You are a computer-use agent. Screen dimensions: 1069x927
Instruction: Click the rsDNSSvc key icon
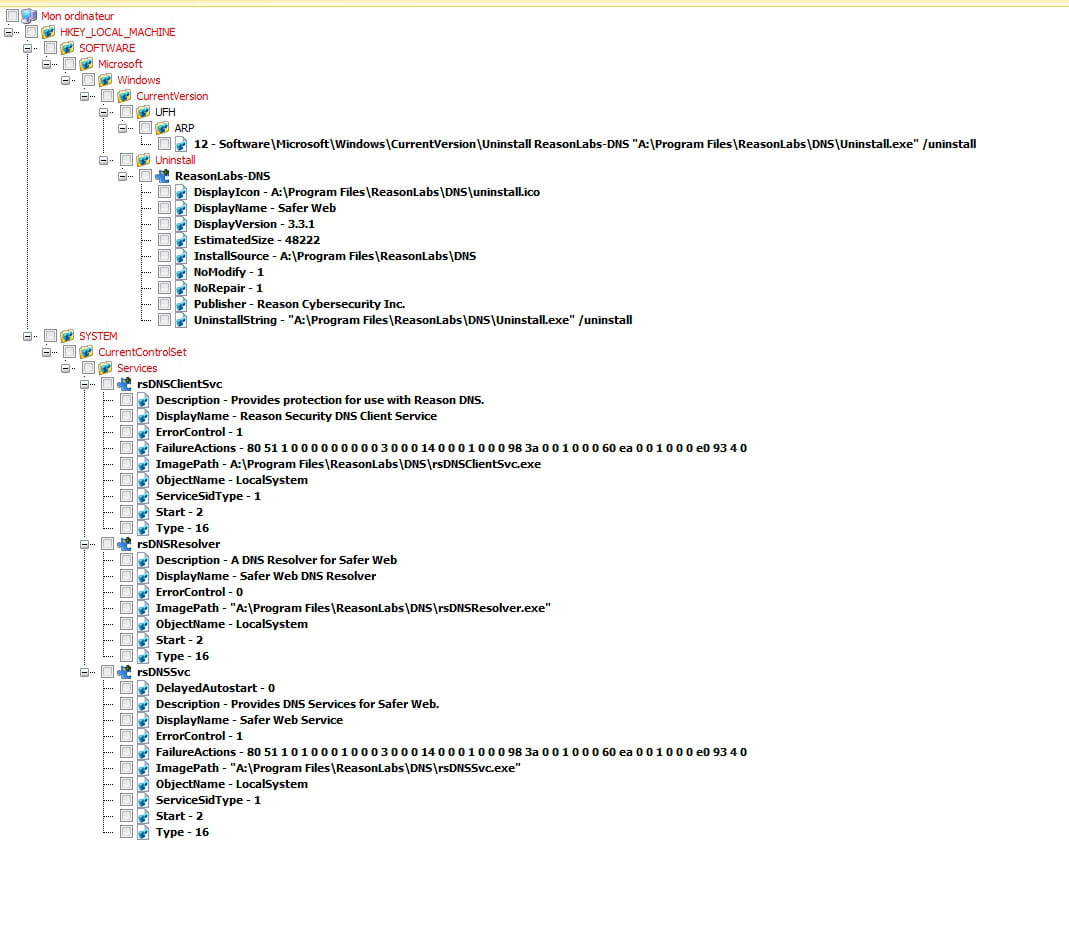point(124,672)
